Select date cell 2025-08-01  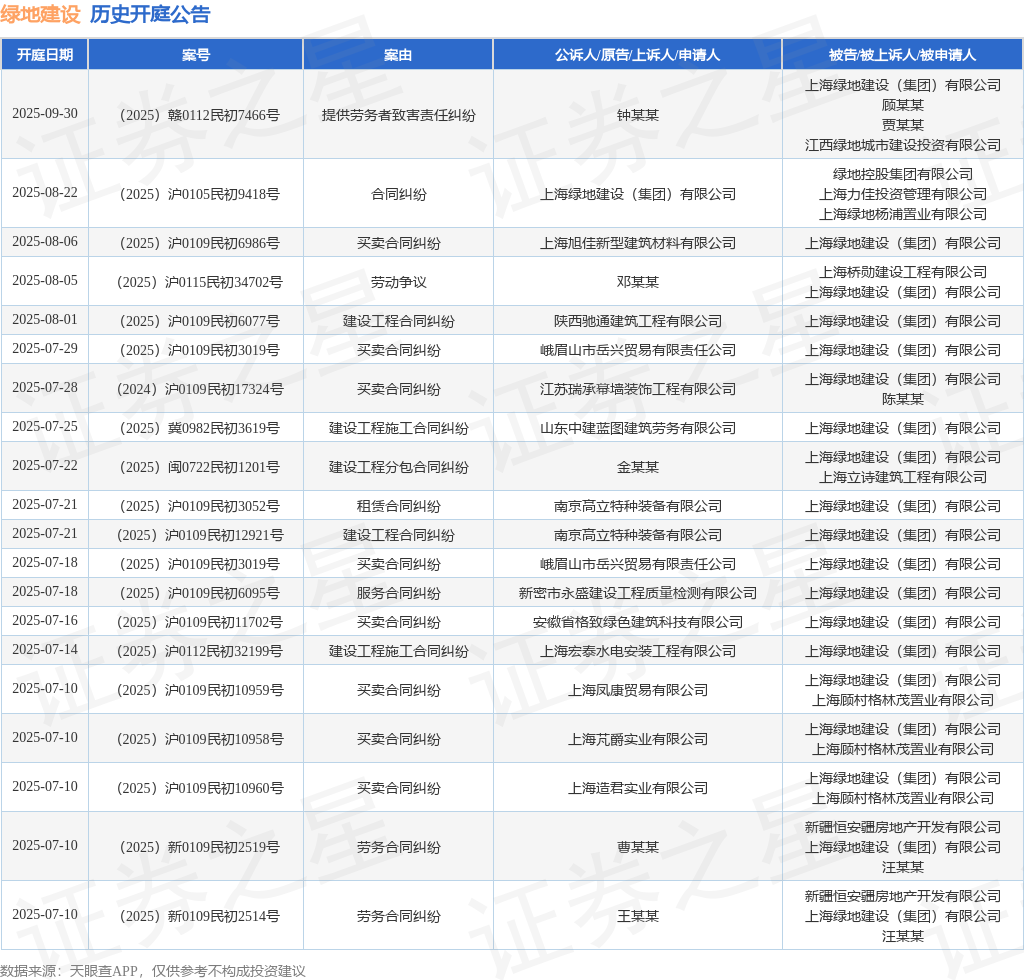(45, 319)
